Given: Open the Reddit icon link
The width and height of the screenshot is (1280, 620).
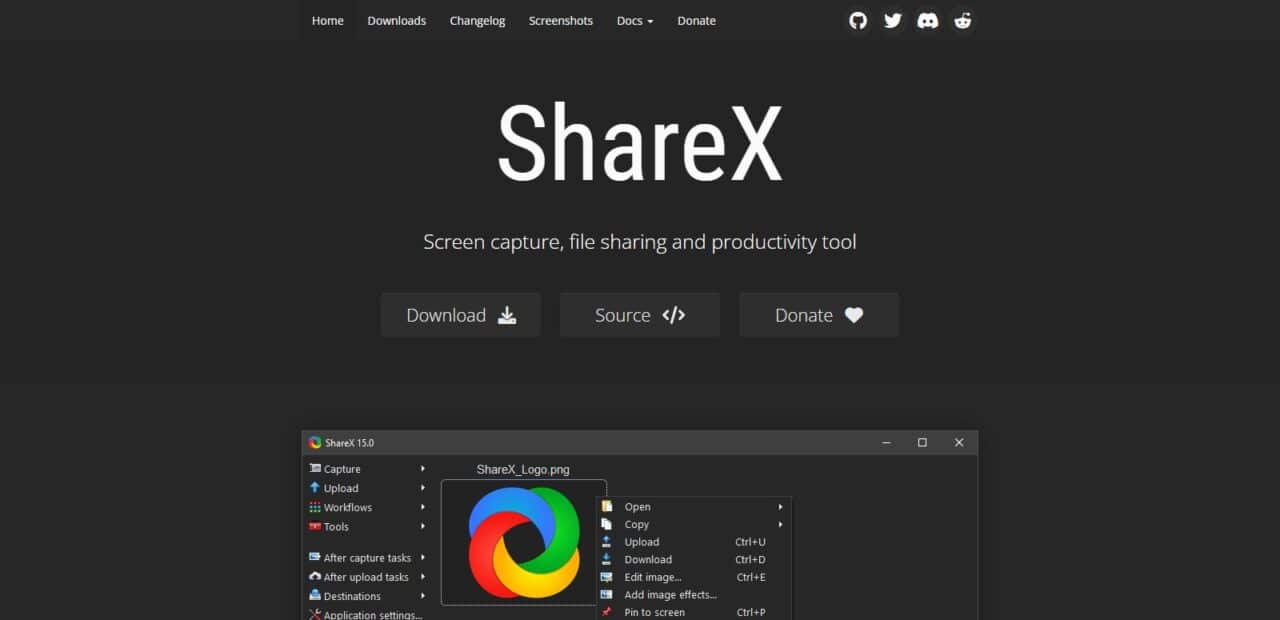Looking at the screenshot, I should pos(963,20).
